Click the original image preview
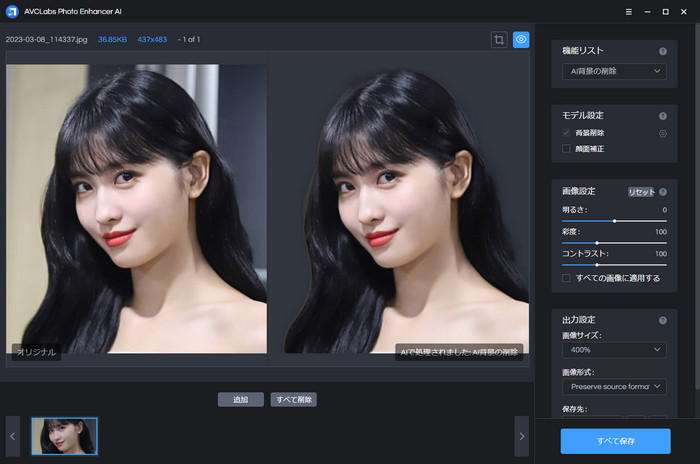 pyautogui.click(x=136, y=209)
